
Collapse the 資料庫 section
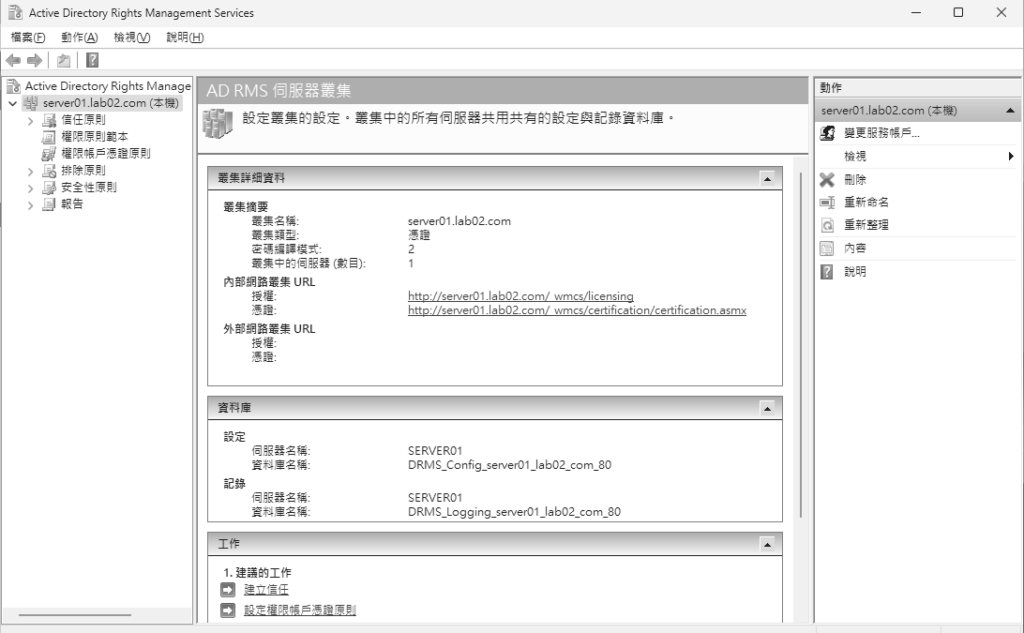click(767, 408)
